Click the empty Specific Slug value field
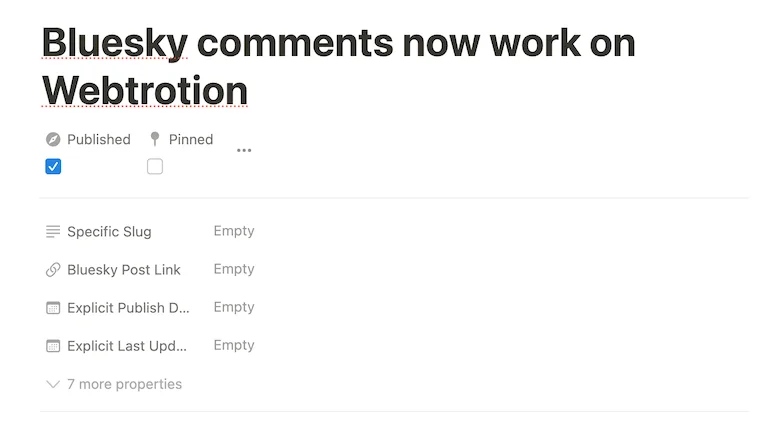Screen dimensions: 780x426 pos(234,231)
